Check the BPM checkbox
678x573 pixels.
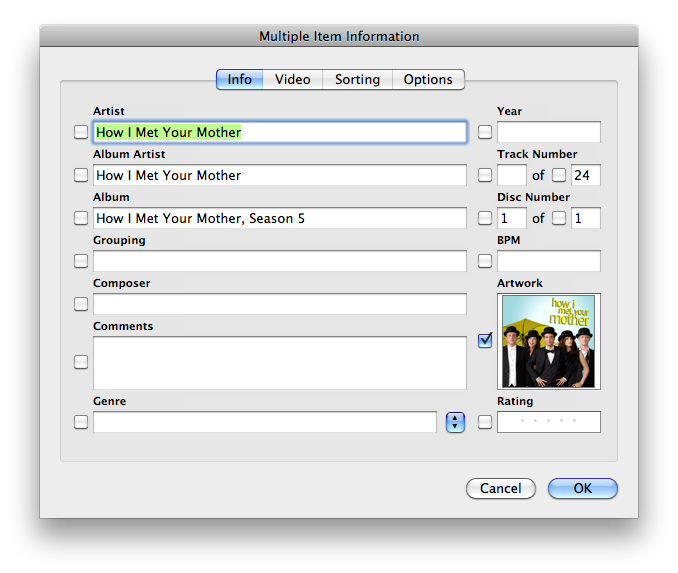click(485, 261)
